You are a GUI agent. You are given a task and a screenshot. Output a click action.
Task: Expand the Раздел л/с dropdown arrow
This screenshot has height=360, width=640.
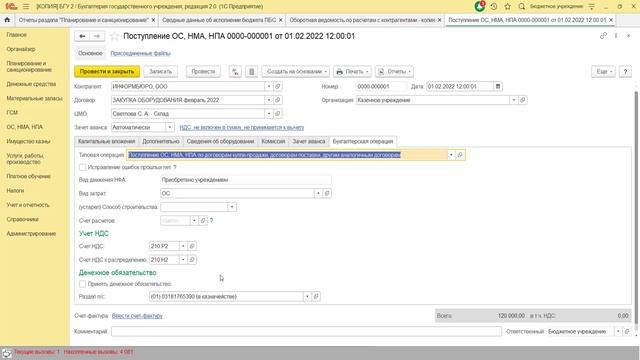pyautogui.click(x=307, y=296)
